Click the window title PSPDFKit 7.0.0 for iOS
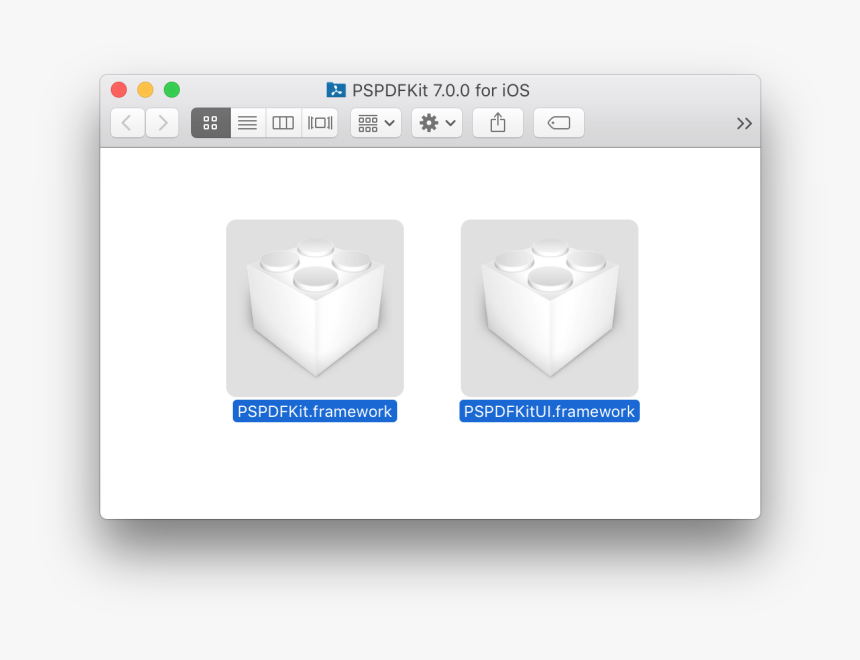Viewport: 860px width, 660px height. (440, 90)
